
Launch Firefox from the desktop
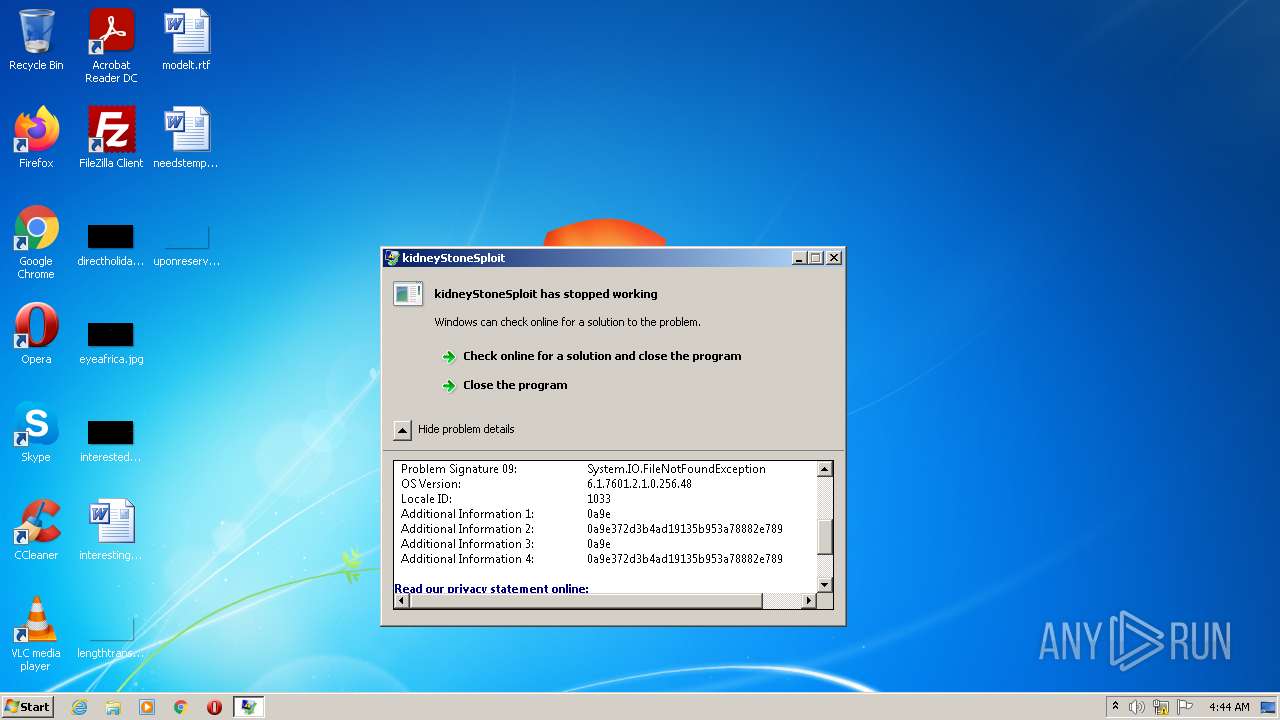[x=36, y=138]
